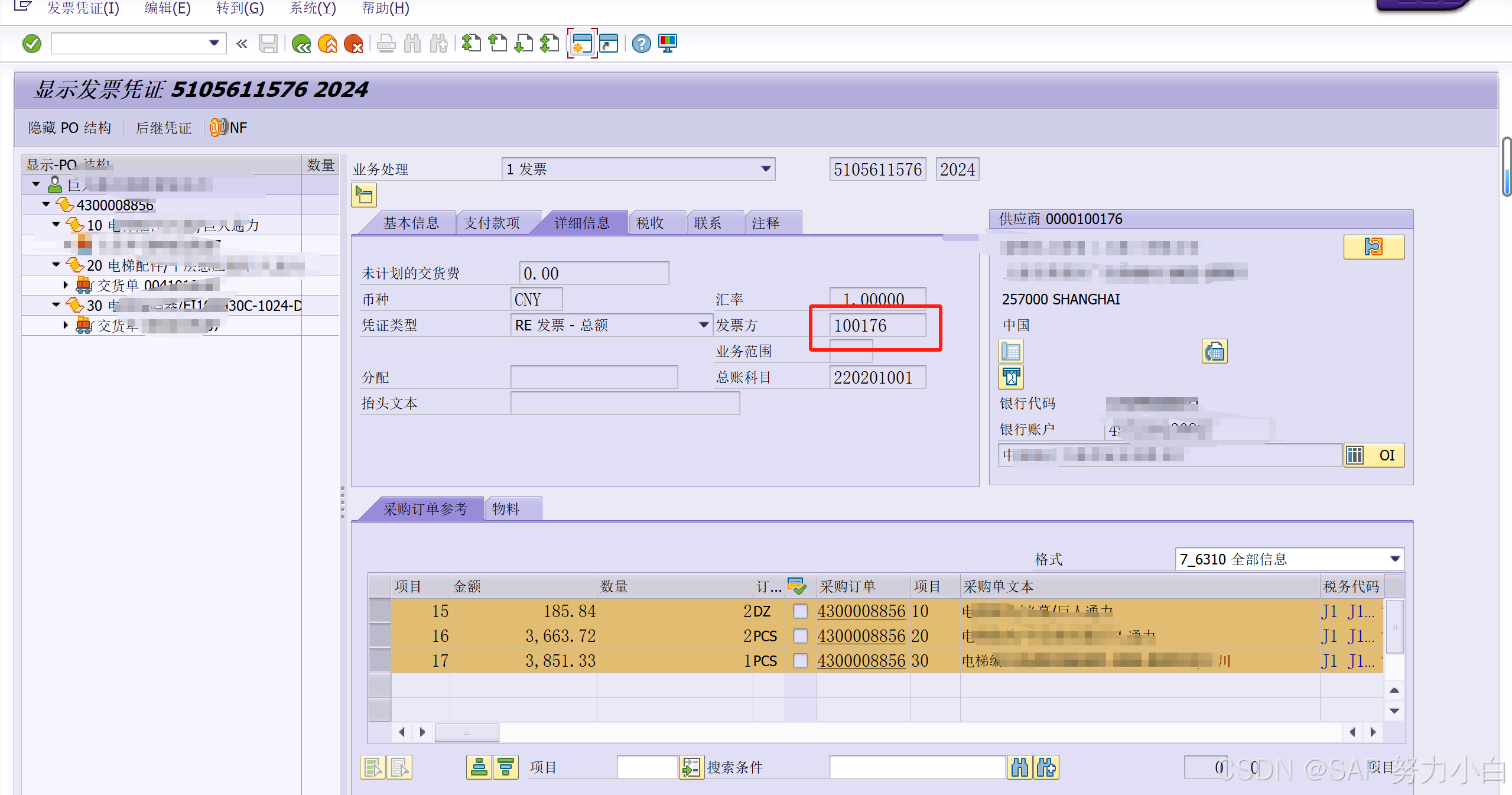
Task: Check the checkbox in item row 17
Action: (801, 661)
